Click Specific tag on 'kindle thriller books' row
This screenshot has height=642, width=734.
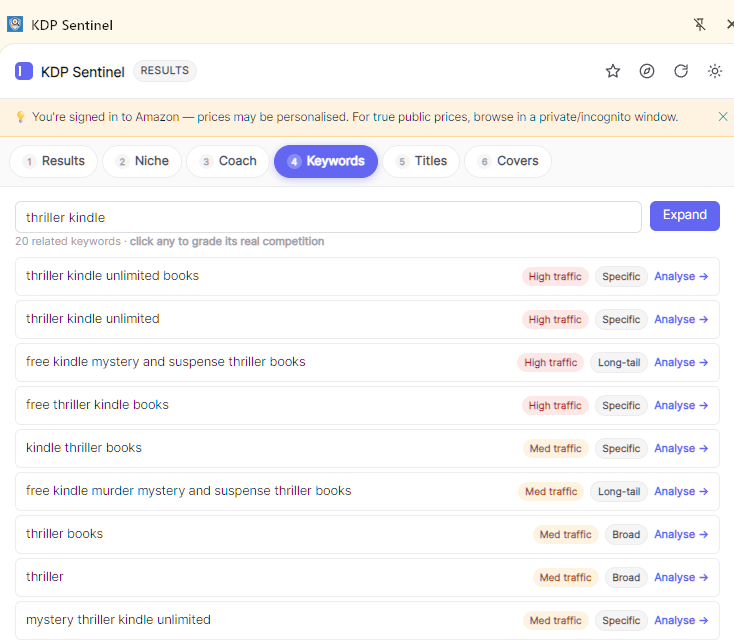coord(621,449)
